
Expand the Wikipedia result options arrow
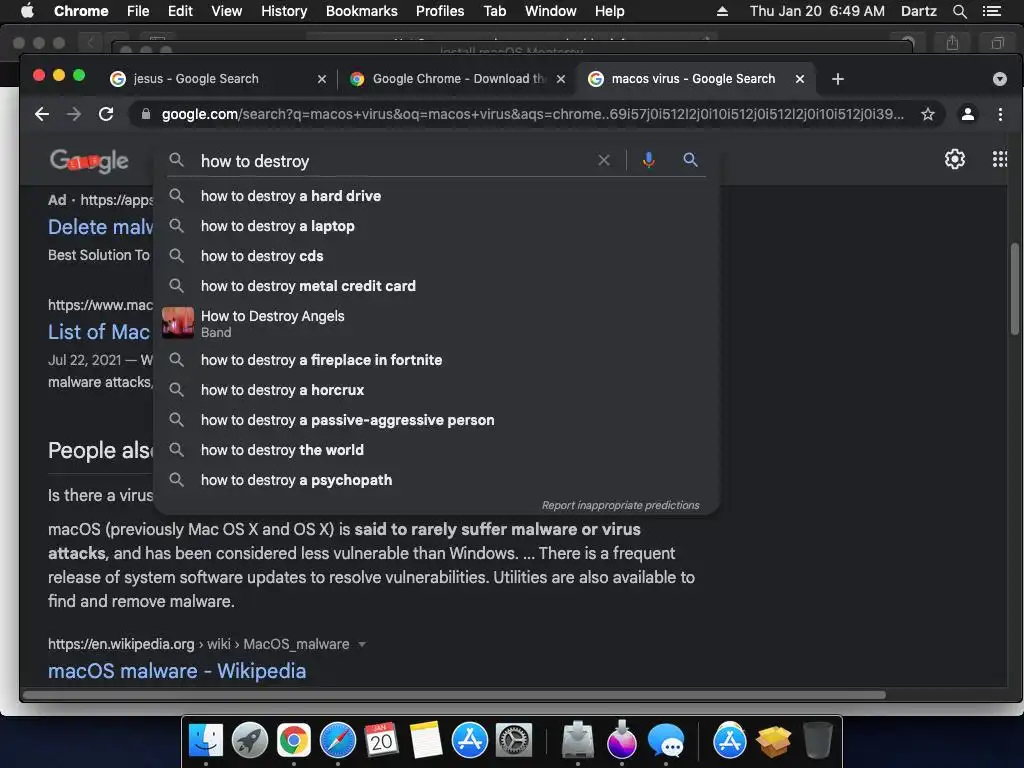[362, 645]
